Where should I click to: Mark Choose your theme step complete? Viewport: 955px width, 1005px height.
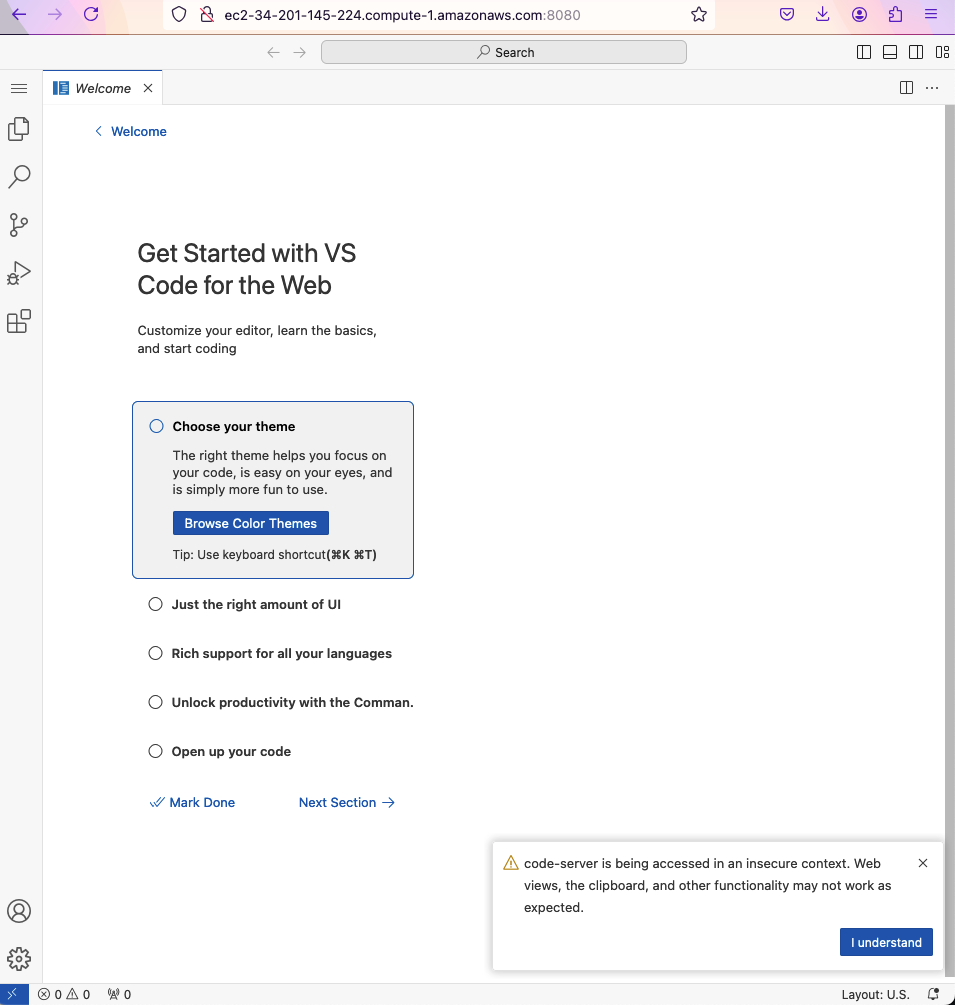tap(156, 426)
